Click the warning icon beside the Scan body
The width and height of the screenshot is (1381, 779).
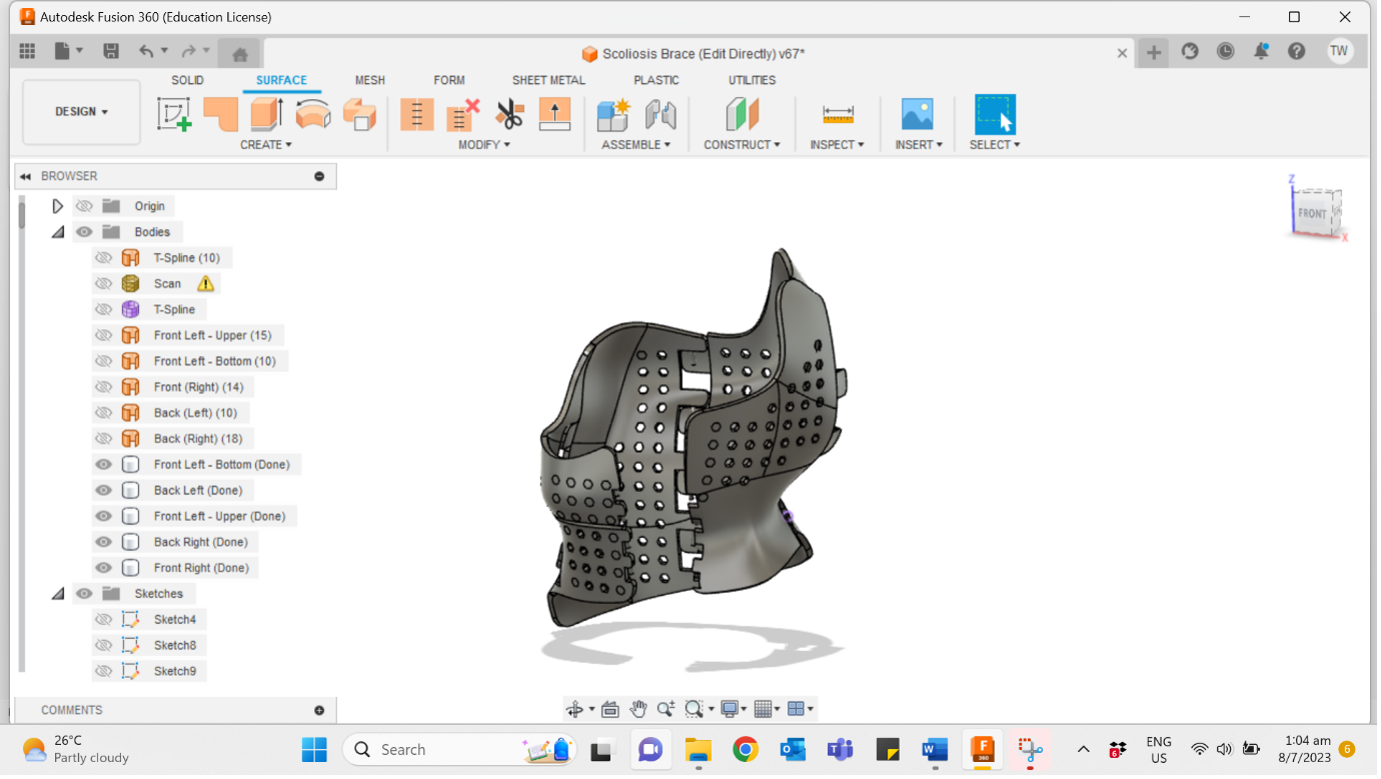[x=205, y=283]
